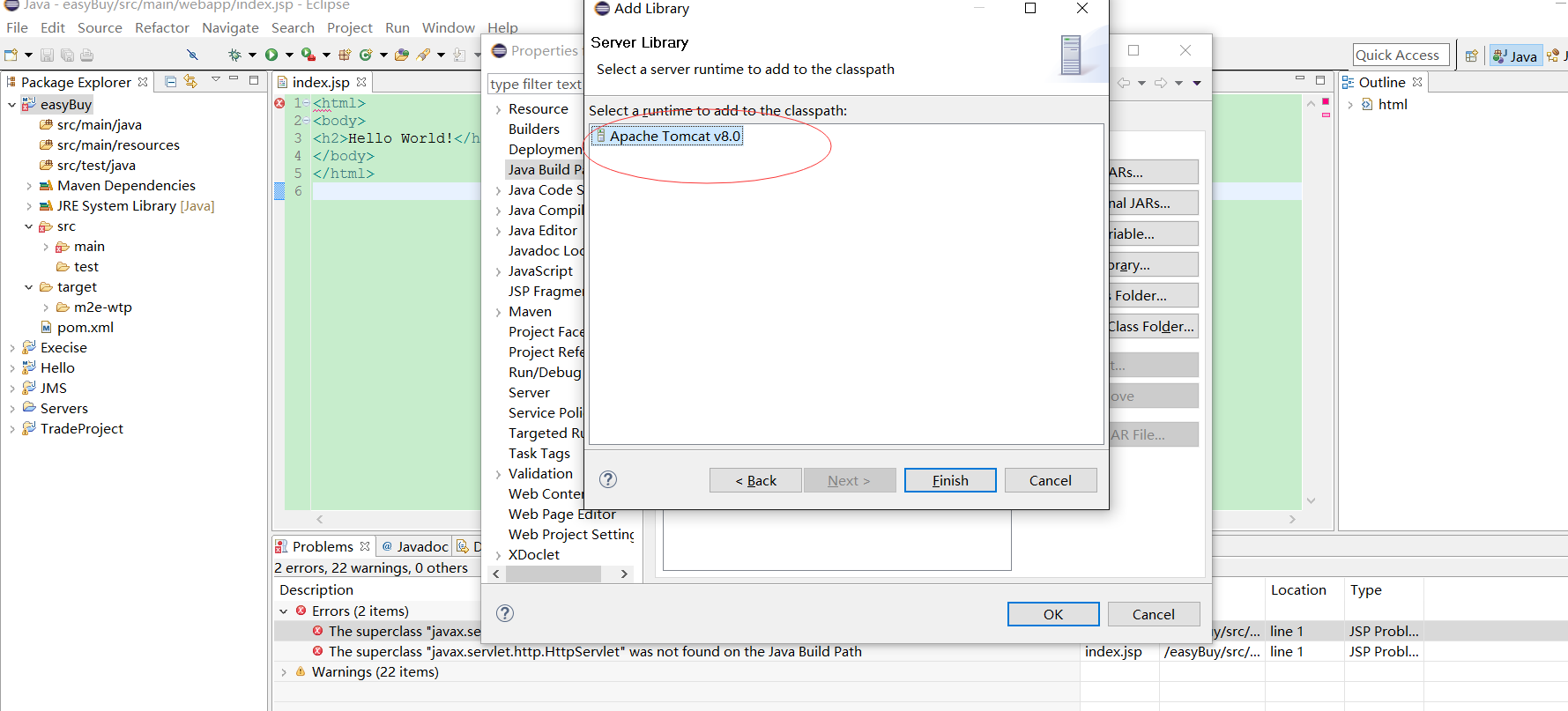The image size is (1568, 711).
Task: Open Properties dialog view menu triangle
Action: [x=1197, y=83]
